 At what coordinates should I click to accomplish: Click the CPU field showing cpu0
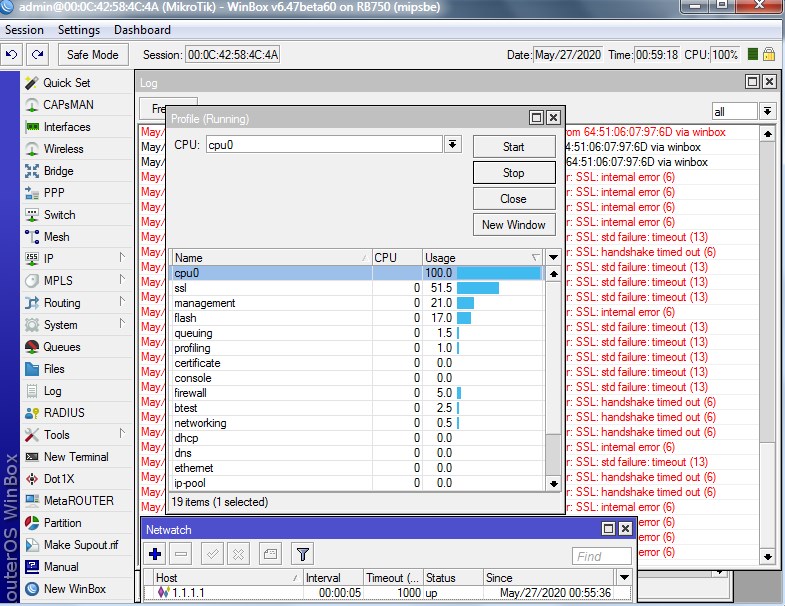(x=324, y=145)
